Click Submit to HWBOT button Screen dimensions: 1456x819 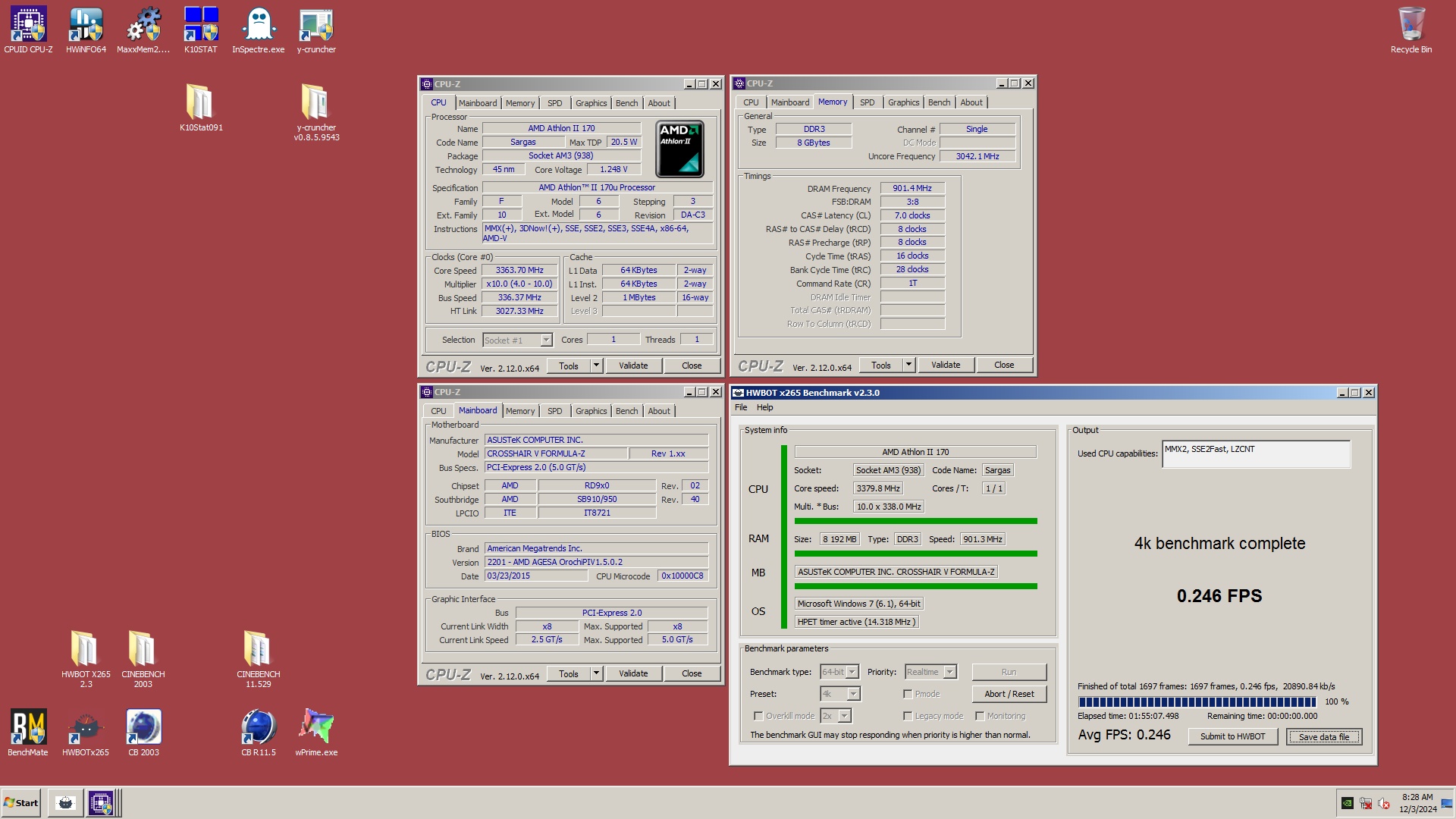click(1232, 736)
